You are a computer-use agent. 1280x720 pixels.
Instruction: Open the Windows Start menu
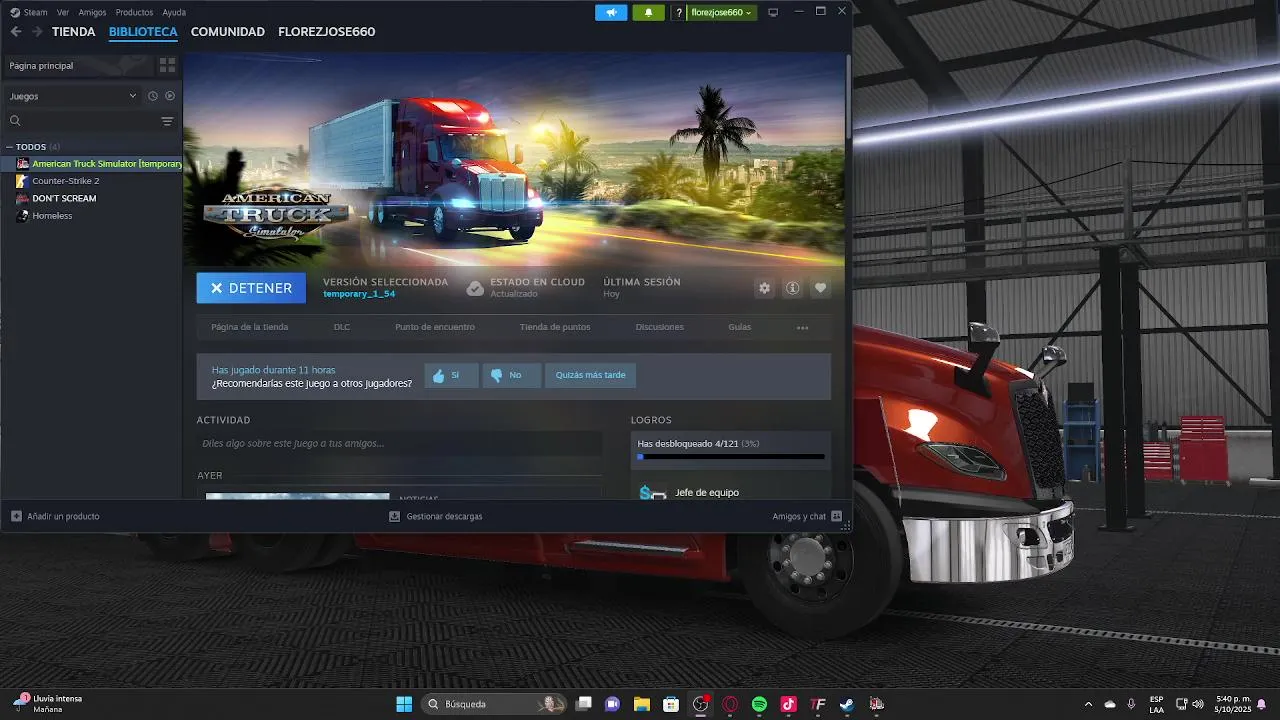pyautogui.click(x=404, y=704)
